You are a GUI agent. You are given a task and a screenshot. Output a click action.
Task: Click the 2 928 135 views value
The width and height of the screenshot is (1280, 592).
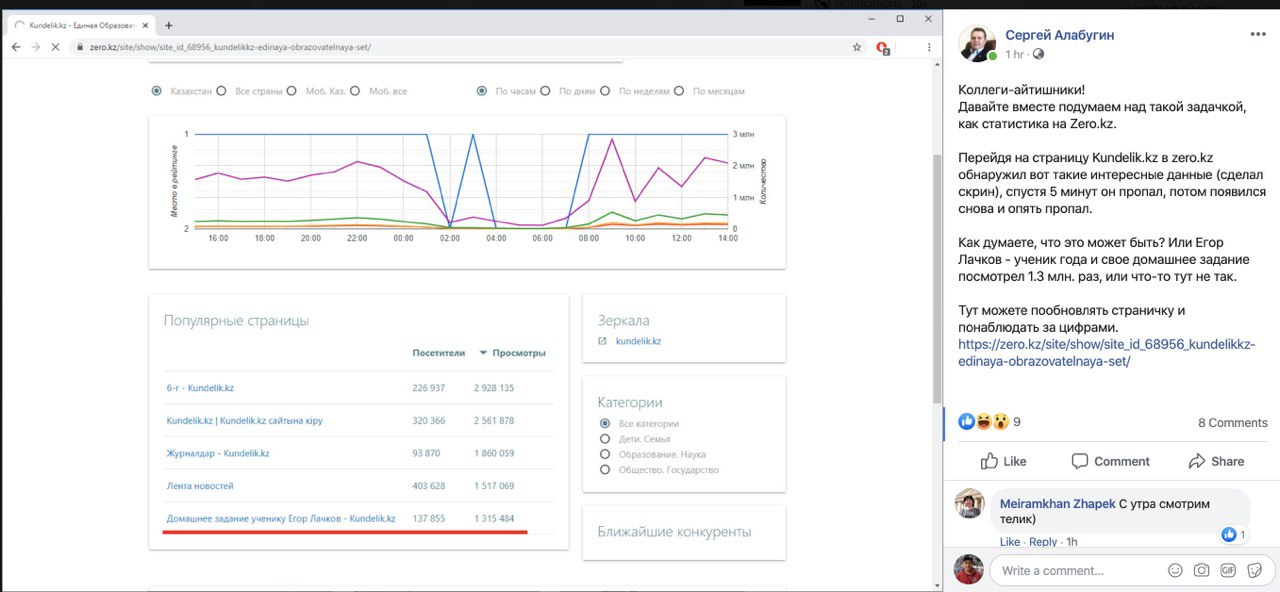pos(494,388)
